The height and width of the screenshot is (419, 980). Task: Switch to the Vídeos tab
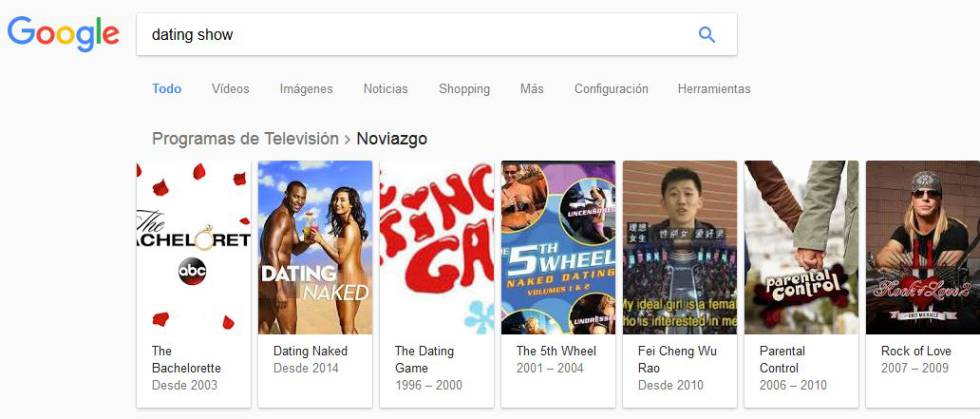pyautogui.click(x=230, y=89)
